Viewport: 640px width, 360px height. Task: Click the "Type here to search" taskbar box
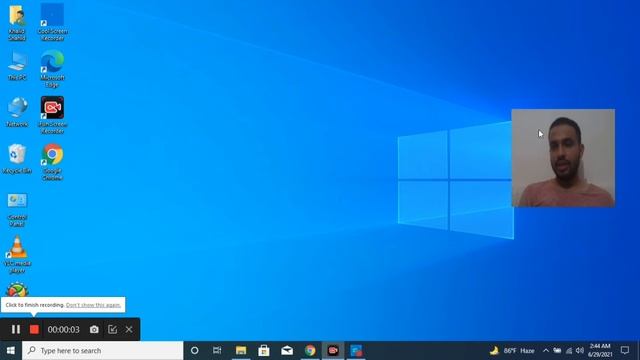coord(102,351)
